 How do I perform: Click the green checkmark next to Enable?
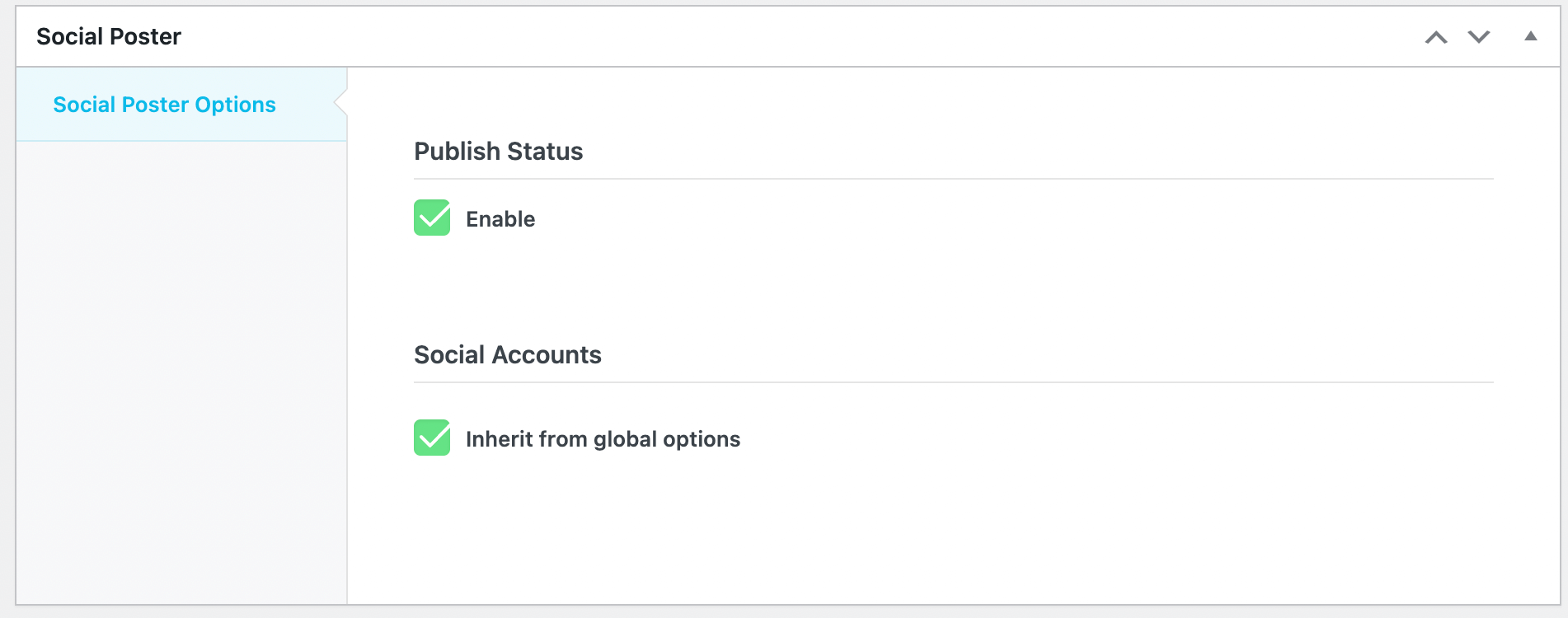point(432,218)
